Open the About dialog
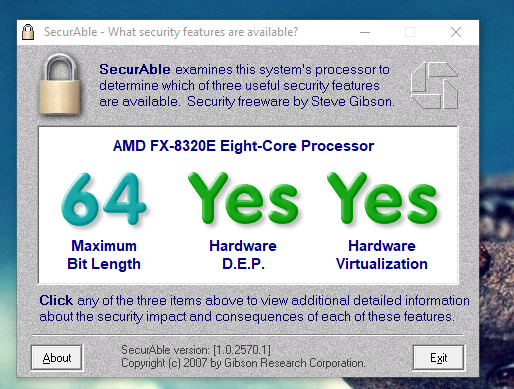This screenshot has width=514, height=389. [x=57, y=358]
